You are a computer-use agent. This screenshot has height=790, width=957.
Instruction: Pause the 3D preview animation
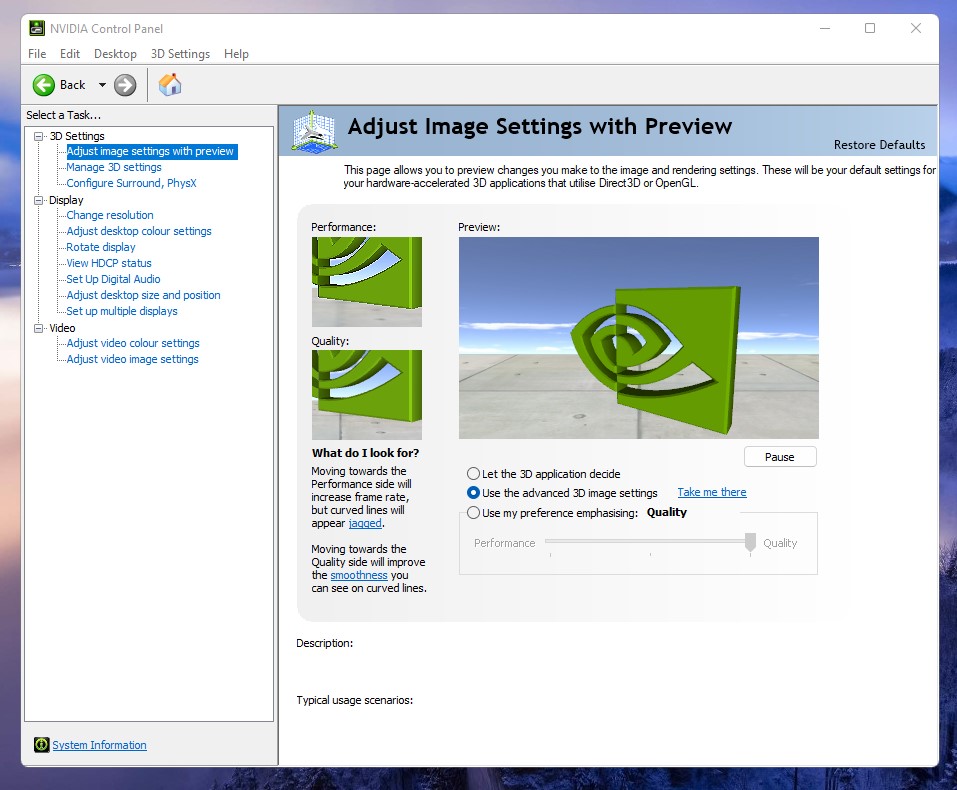tap(780, 457)
